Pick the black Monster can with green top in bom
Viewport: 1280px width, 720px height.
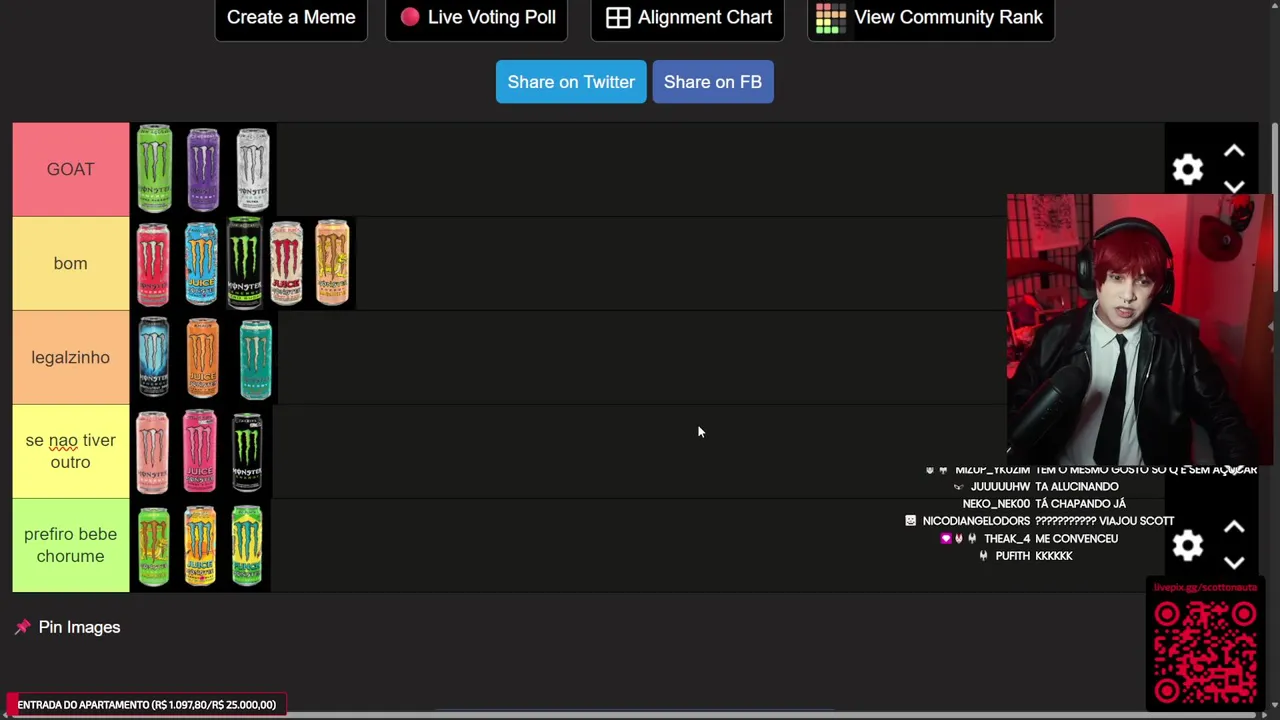[x=244, y=263]
